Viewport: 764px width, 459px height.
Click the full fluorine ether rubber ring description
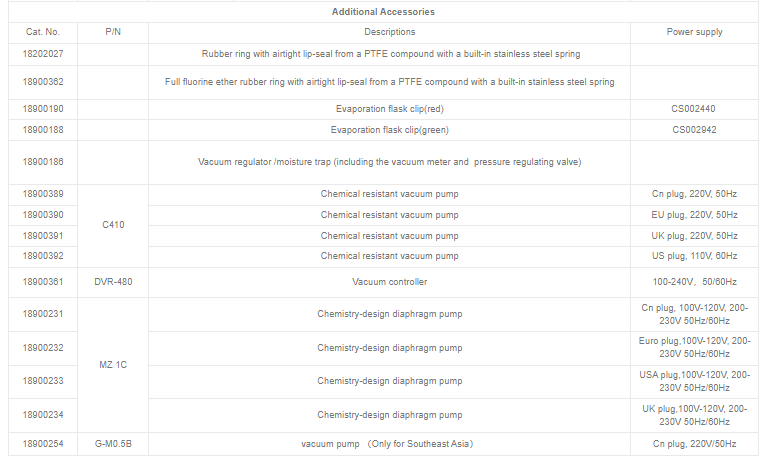(389, 82)
